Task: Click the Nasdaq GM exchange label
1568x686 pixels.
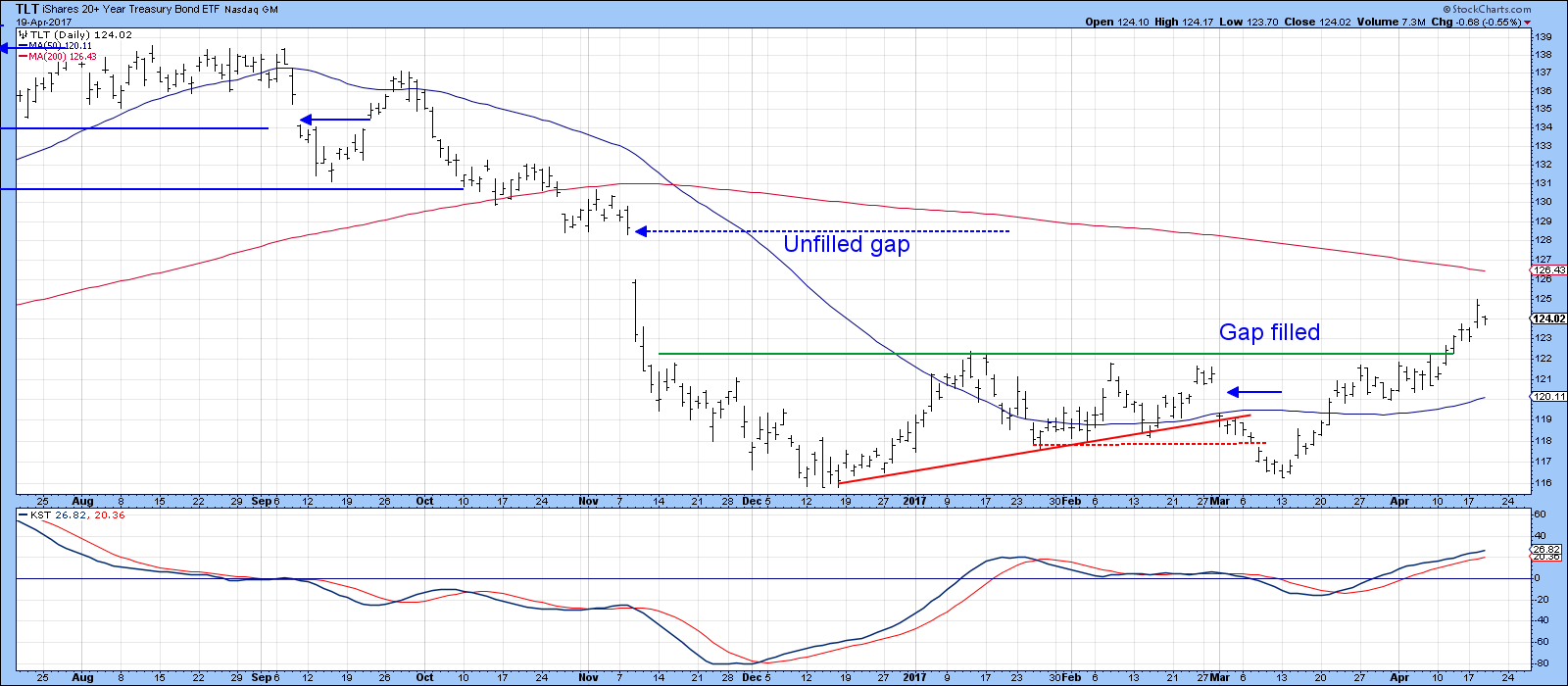Action: pos(252,10)
